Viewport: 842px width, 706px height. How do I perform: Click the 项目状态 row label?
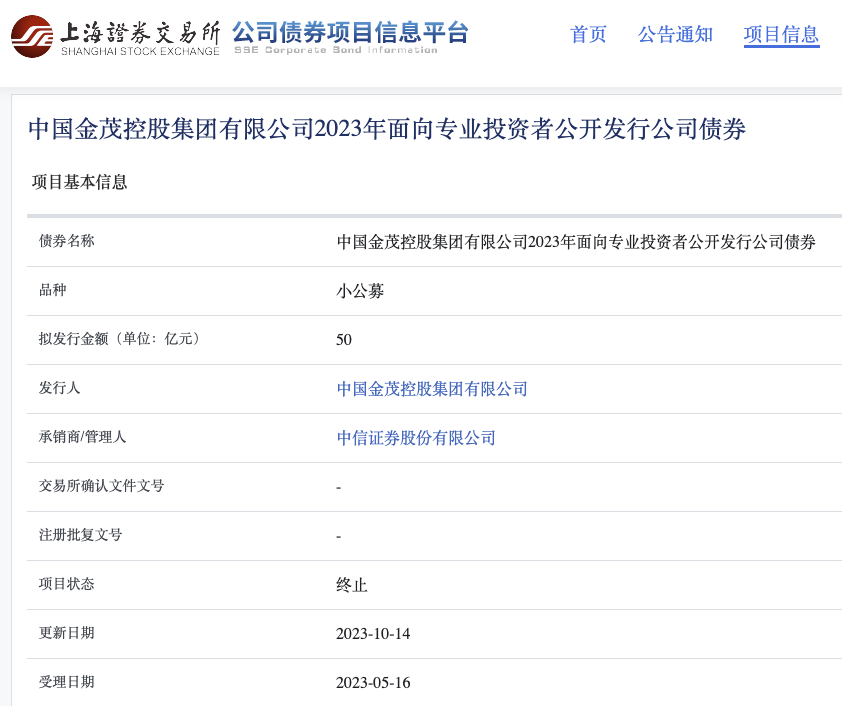[67, 584]
